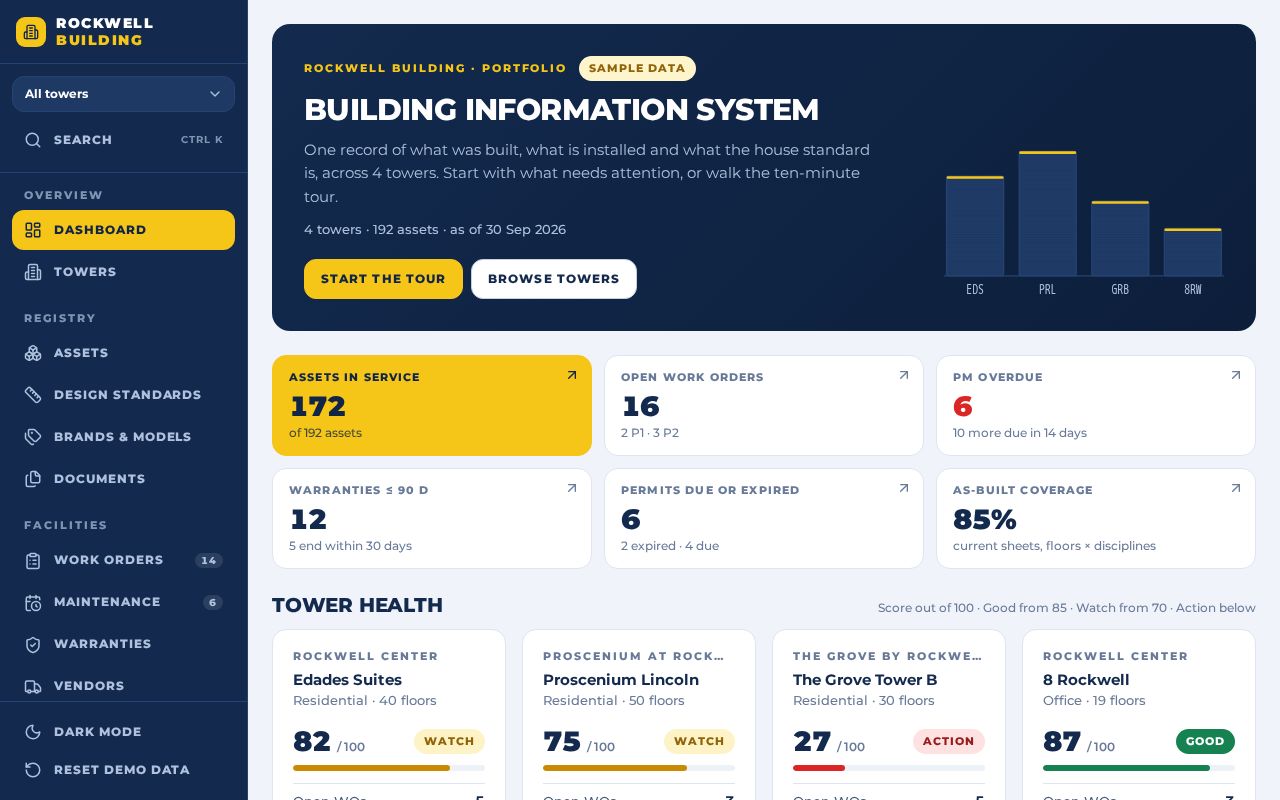
Task: Click the Vendors truck icon
Action: click(33, 686)
